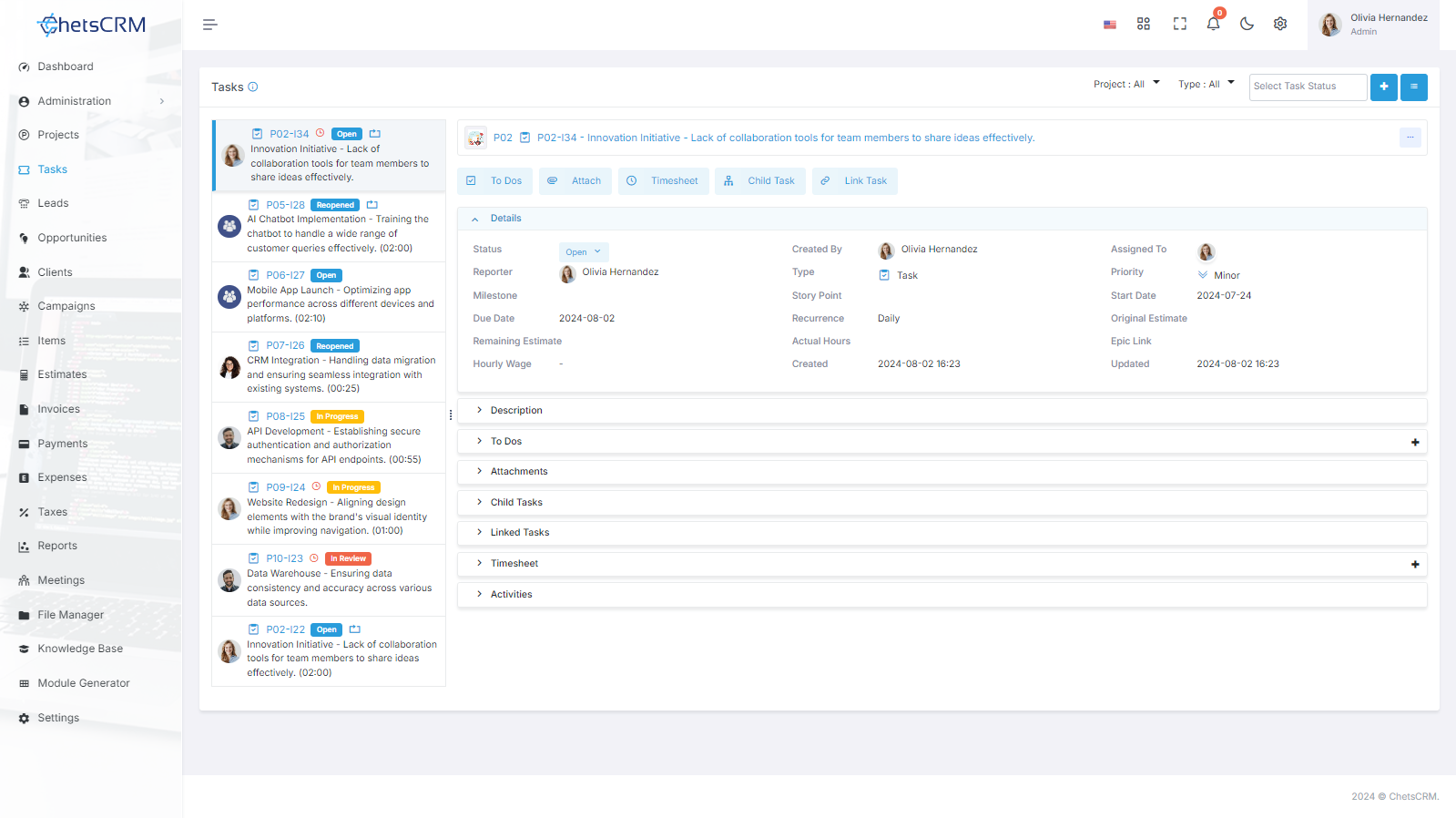Collapse the Details section
This screenshot has height=818, width=1456.
[942, 219]
